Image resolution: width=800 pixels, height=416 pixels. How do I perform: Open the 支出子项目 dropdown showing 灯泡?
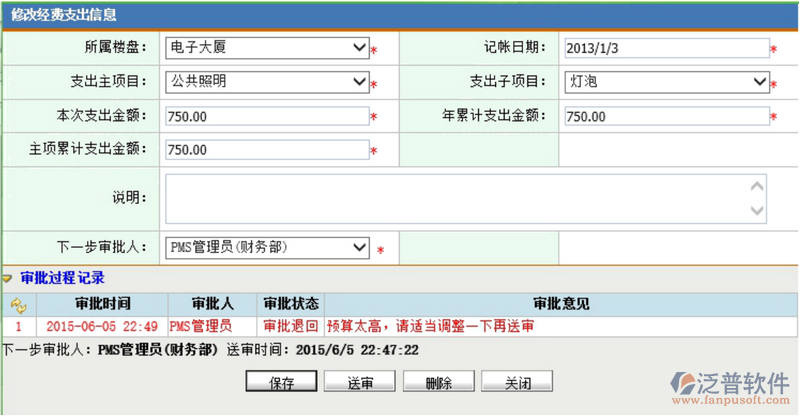coord(667,82)
